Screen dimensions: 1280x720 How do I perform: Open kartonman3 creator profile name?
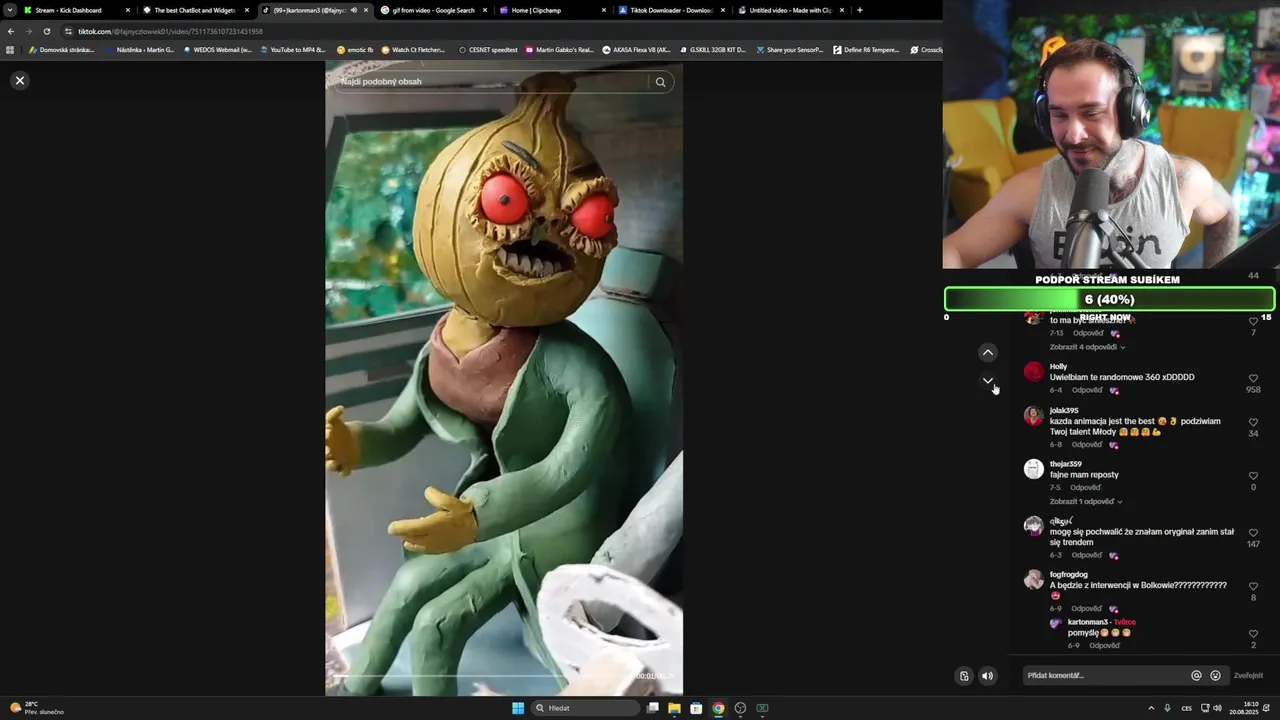coord(1088,622)
